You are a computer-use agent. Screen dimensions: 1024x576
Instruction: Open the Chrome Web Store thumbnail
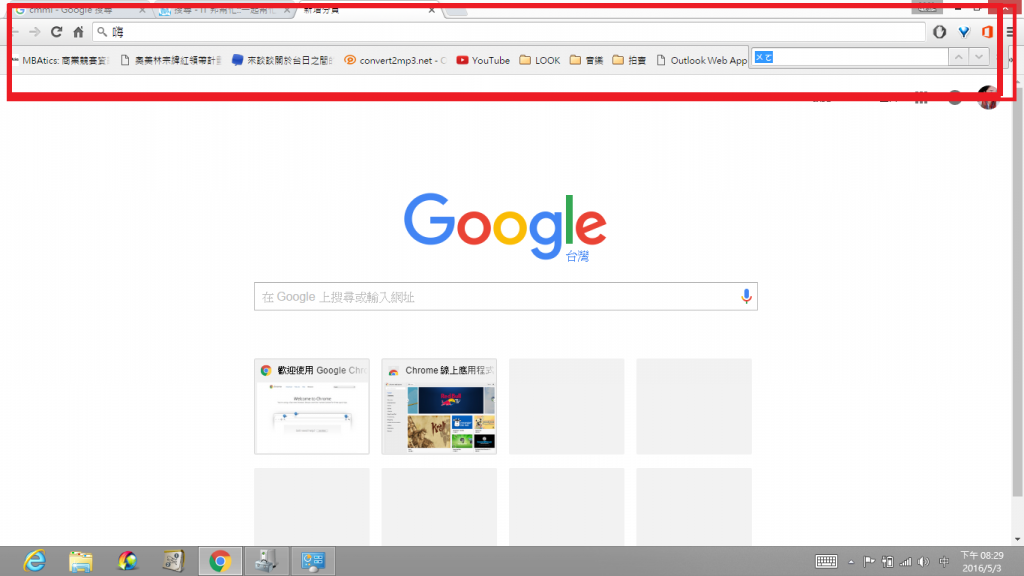pyautogui.click(x=439, y=406)
